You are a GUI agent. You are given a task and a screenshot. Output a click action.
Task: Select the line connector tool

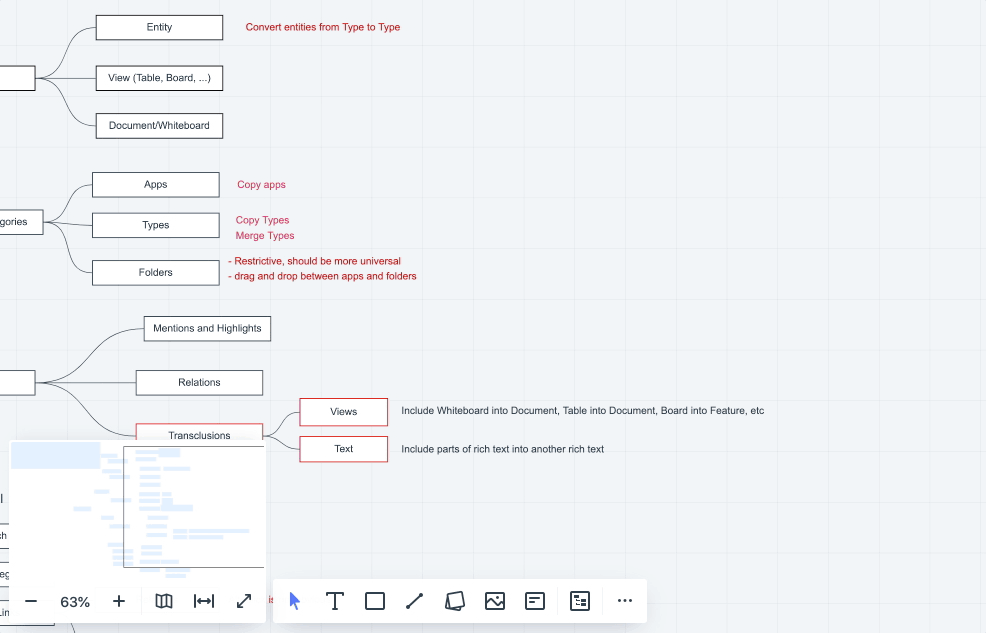[x=415, y=601]
